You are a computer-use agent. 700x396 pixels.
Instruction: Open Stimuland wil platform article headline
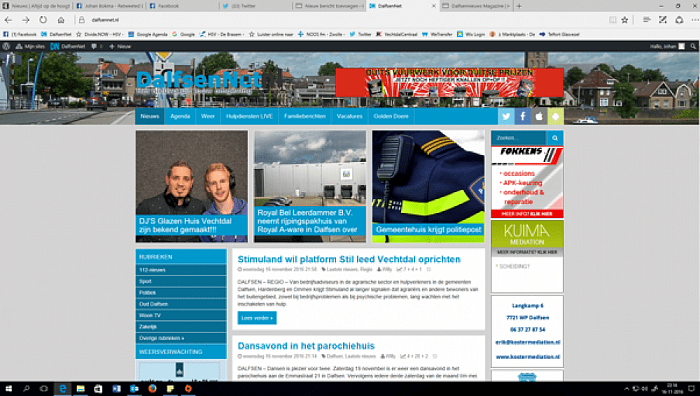pos(349,259)
